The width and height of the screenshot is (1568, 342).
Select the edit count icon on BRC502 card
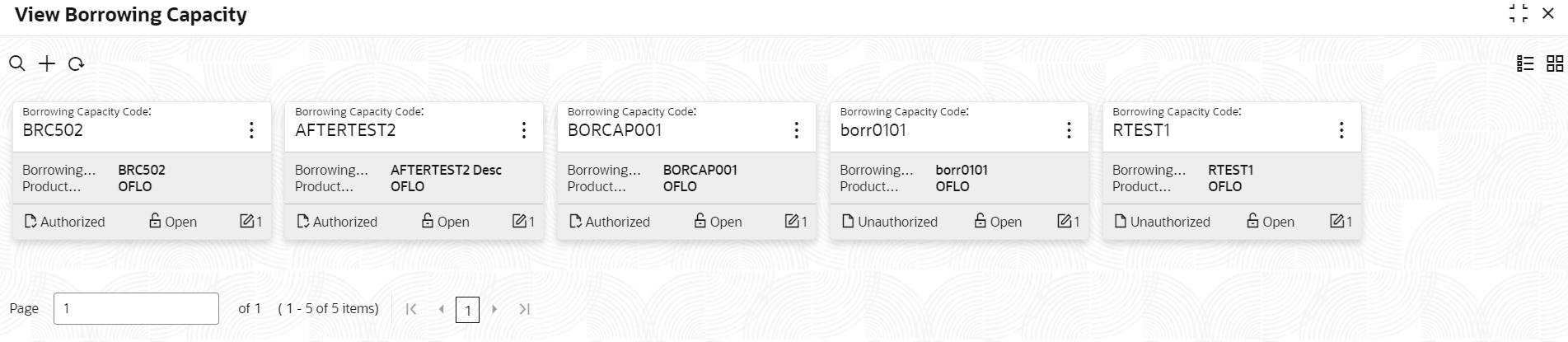click(246, 221)
